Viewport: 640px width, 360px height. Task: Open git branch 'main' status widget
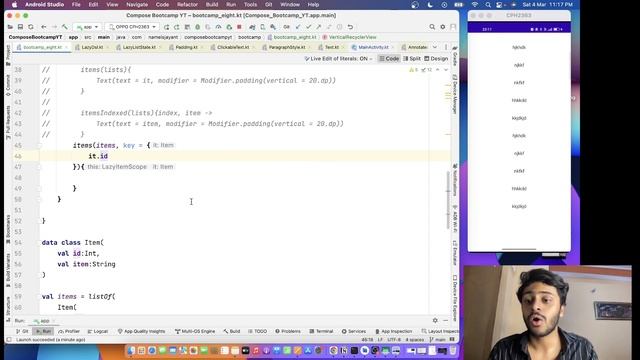(x=438, y=340)
